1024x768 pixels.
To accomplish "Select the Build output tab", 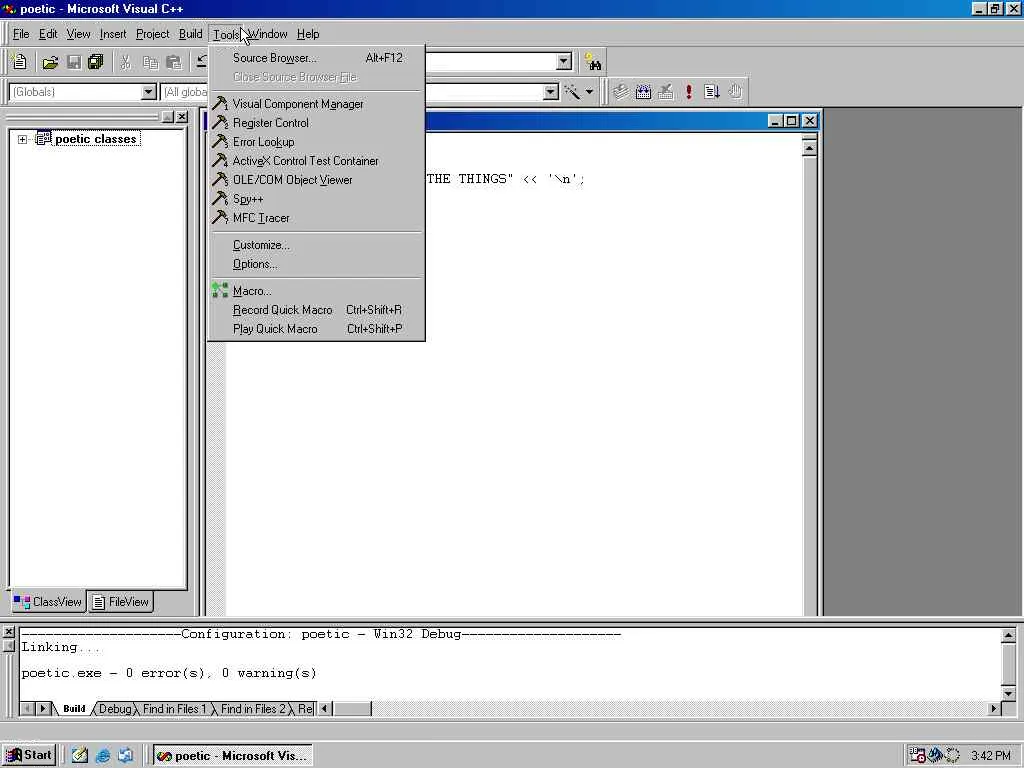I will point(74,709).
